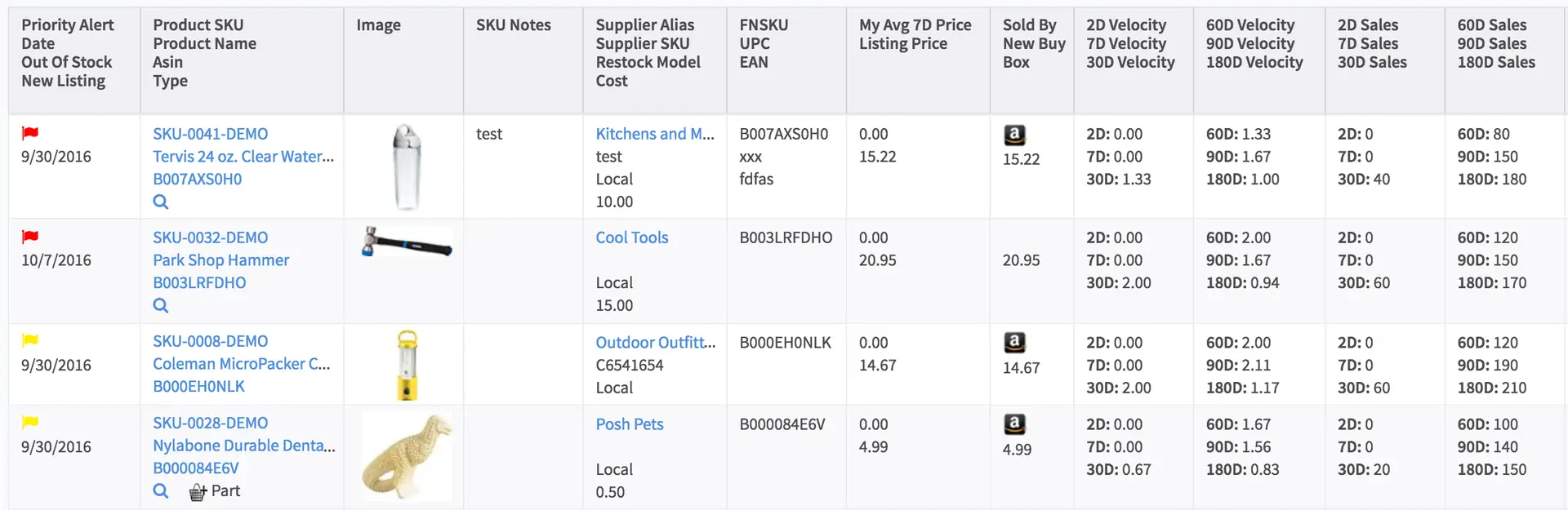
Task: Open the SKU-0041-DEMO product link
Action: coord(210,134)
